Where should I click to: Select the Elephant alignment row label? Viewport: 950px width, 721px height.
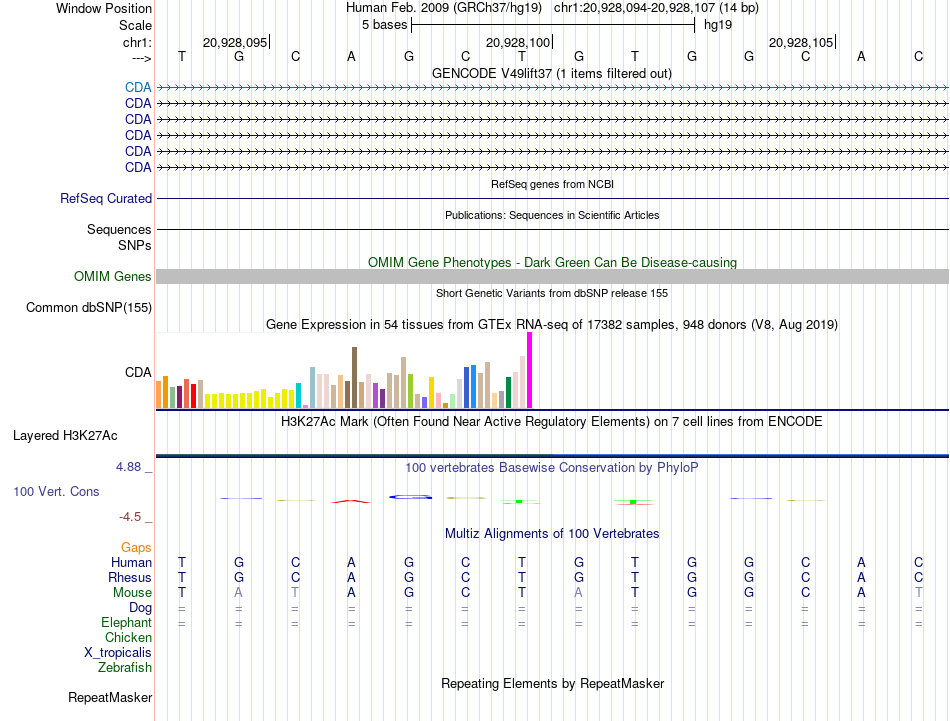point(126,622)
